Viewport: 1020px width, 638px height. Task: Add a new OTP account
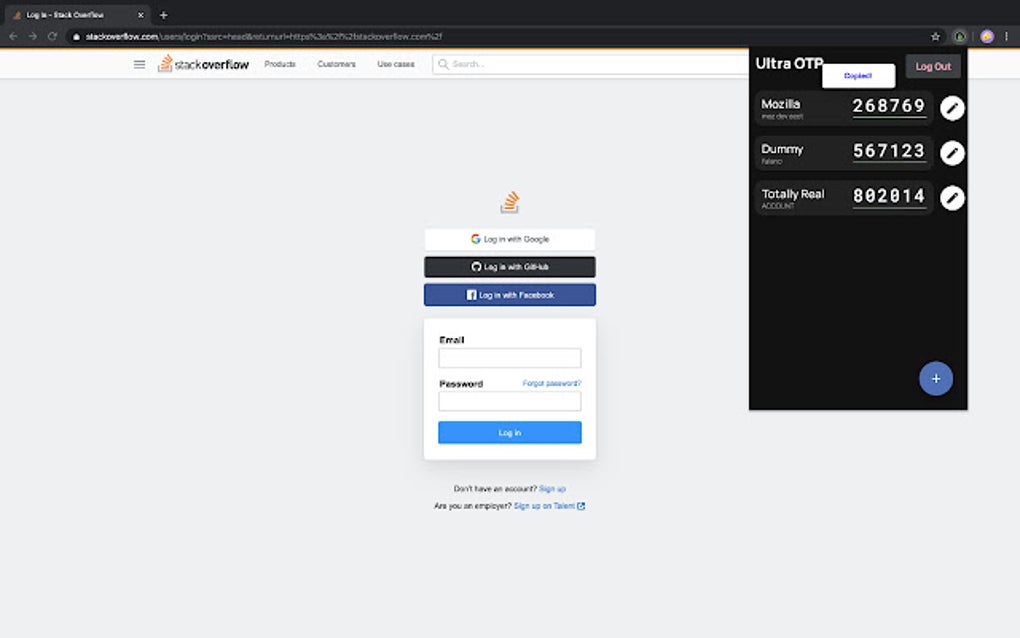(935, 379)
